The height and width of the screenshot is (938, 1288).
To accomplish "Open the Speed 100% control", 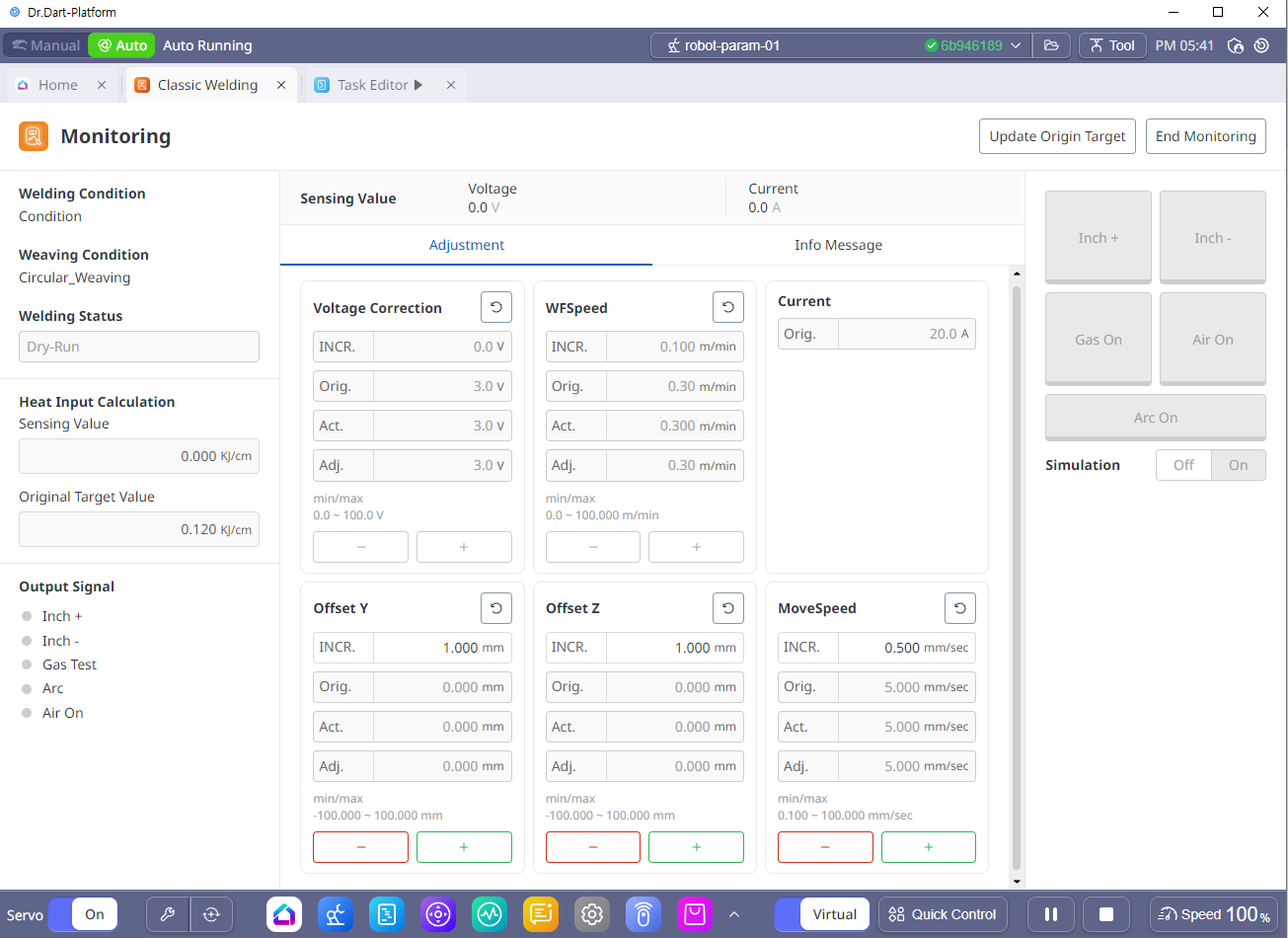I will coord(1213,914).
